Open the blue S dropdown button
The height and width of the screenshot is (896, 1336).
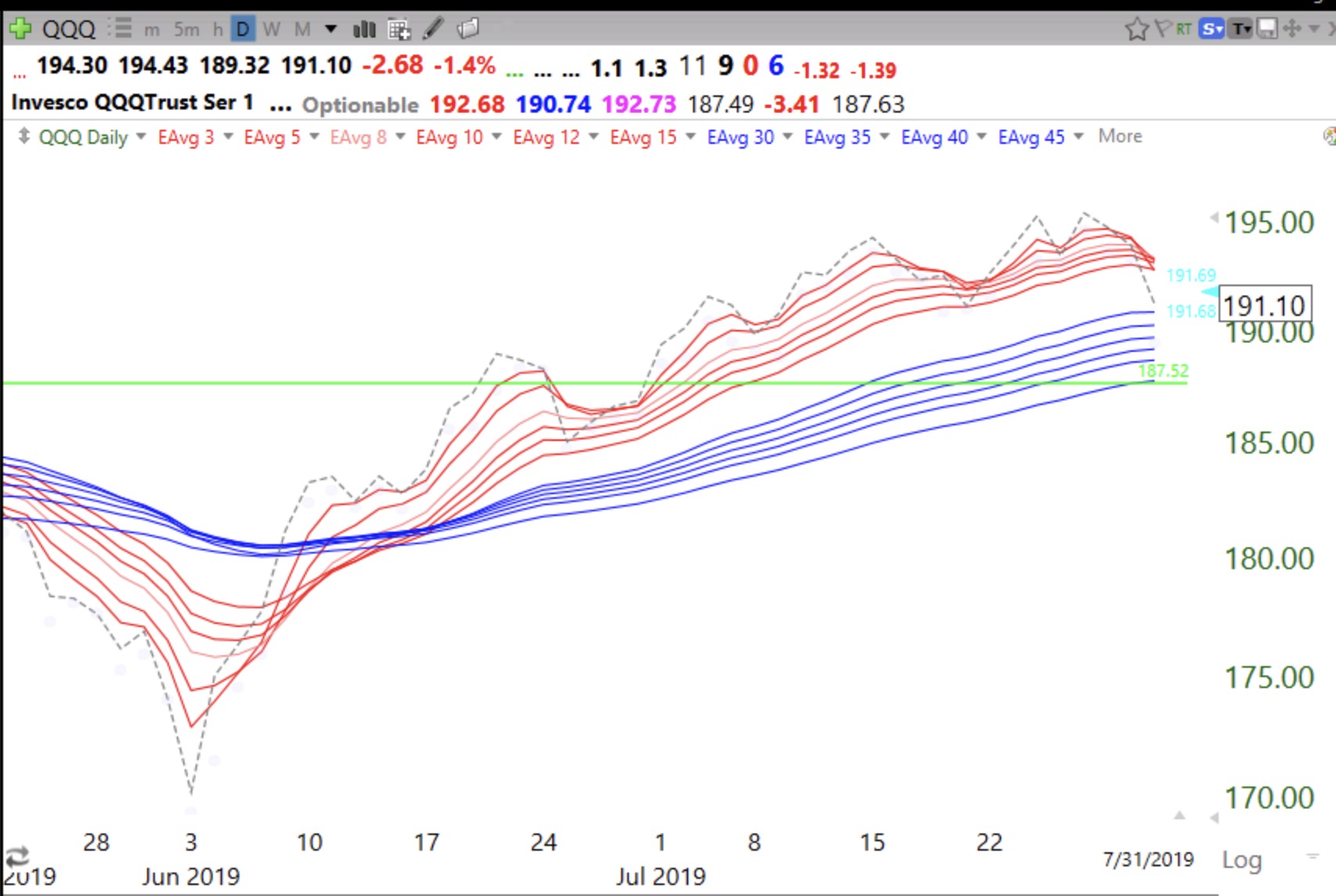pos(1212,30)
